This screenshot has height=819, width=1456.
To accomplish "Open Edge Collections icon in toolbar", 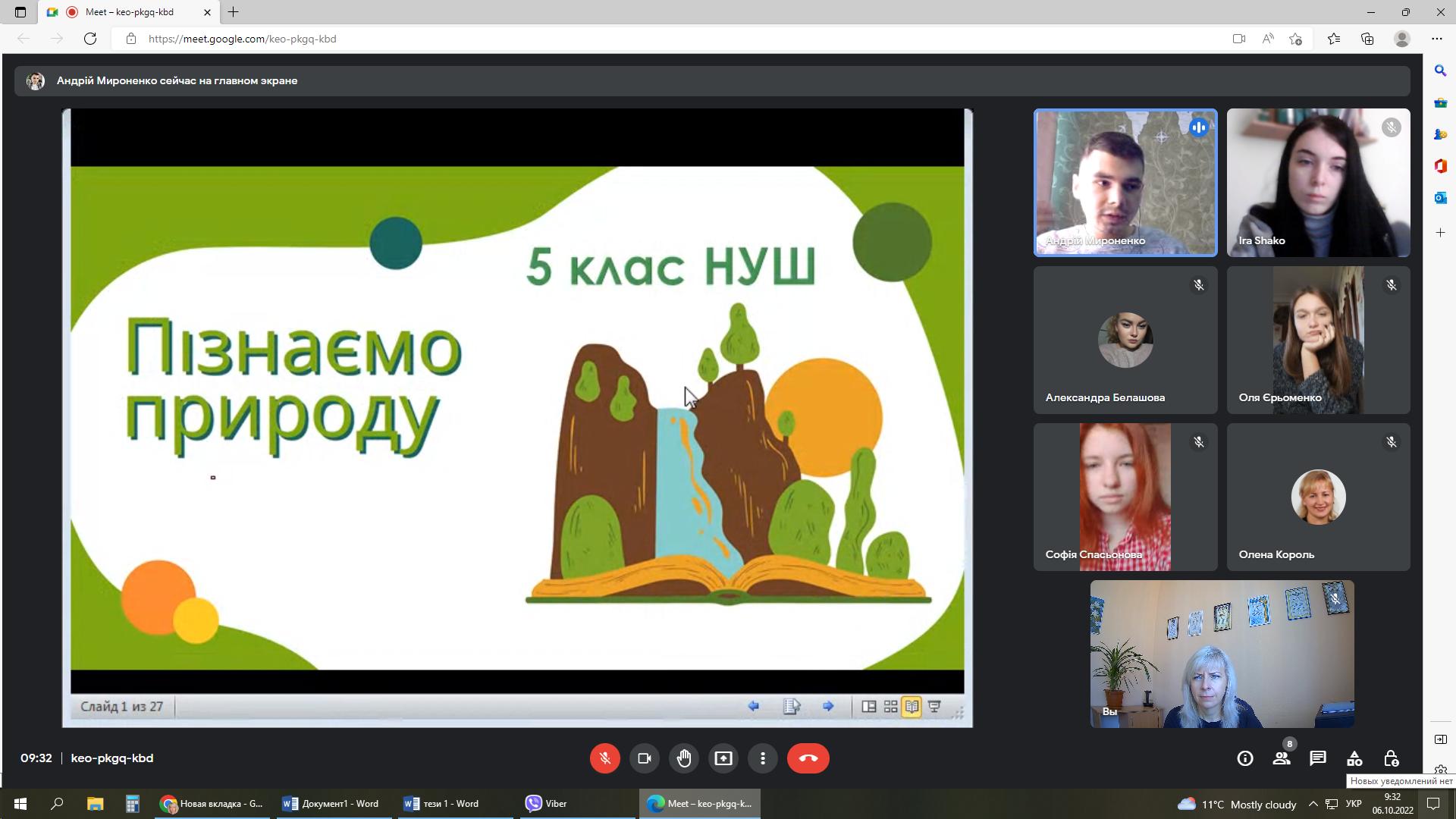I will (x=1367, y=39).
